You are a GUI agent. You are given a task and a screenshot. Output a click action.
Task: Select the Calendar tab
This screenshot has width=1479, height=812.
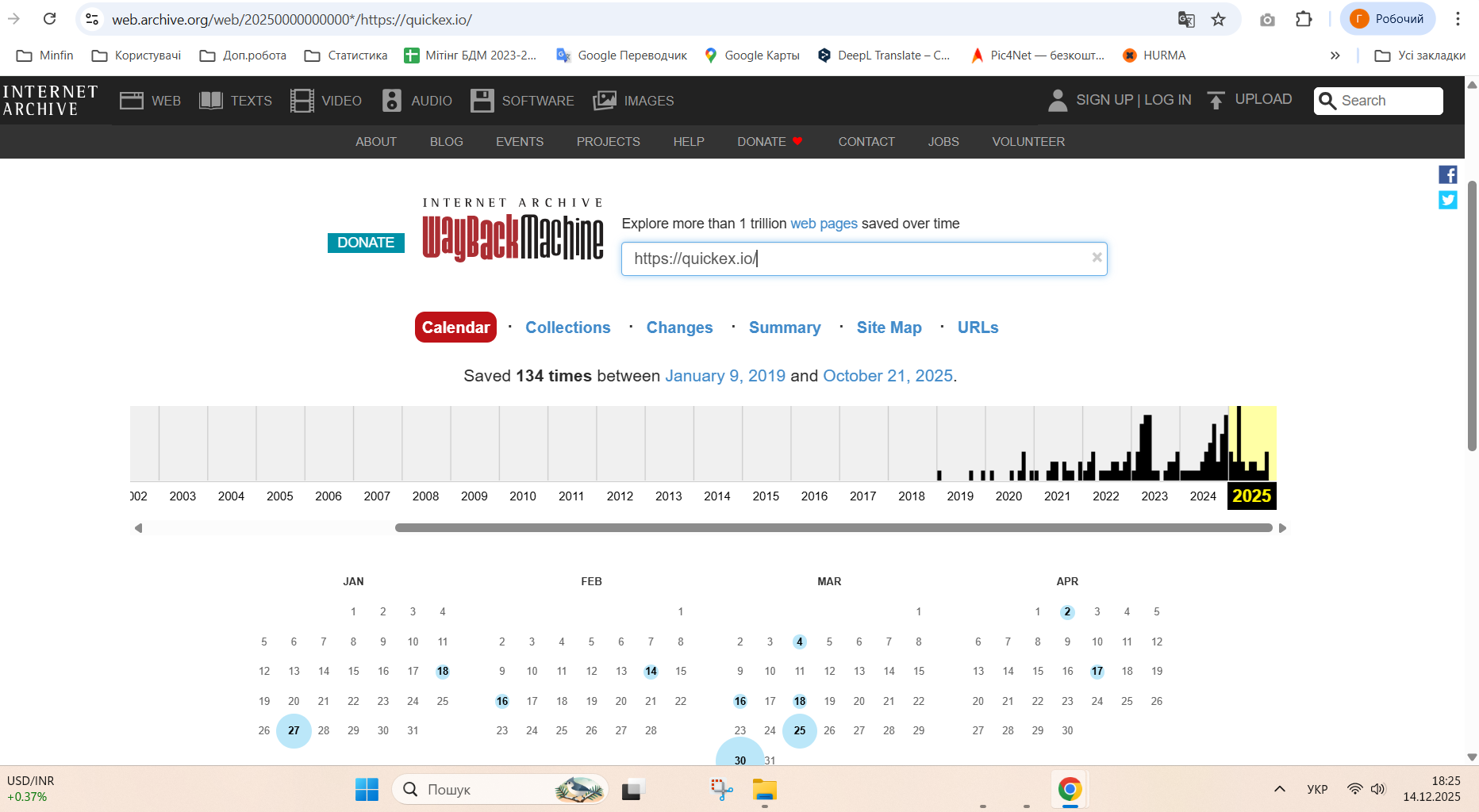click(x=455, y=327)
